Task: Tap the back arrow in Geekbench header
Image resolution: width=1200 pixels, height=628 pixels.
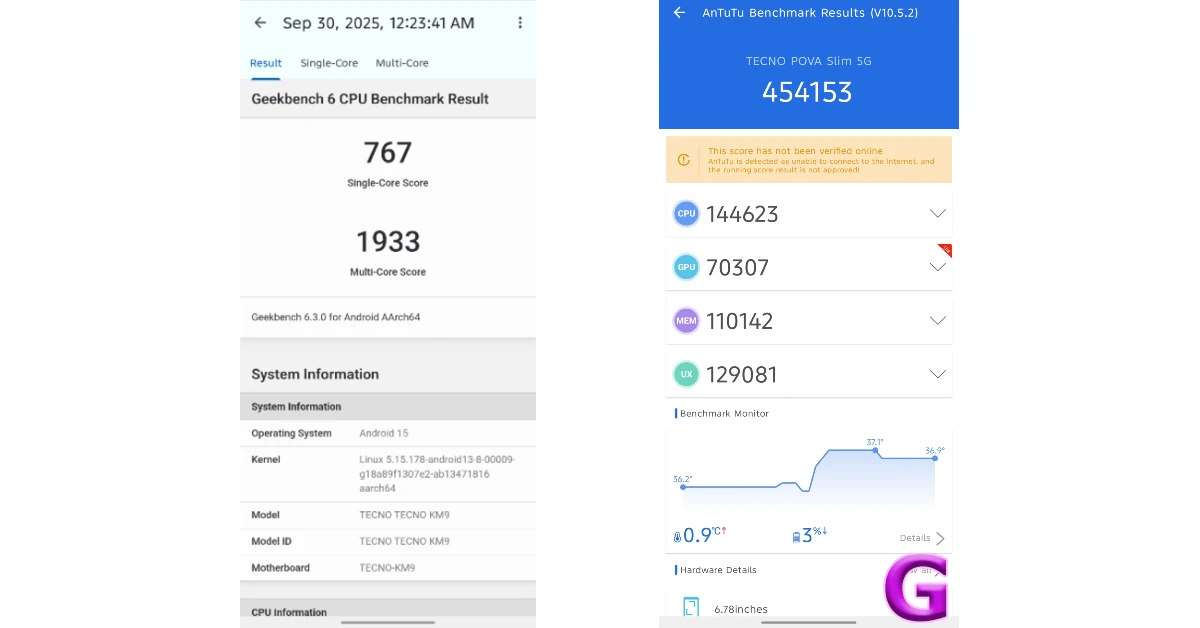Action: click(260, 23)
